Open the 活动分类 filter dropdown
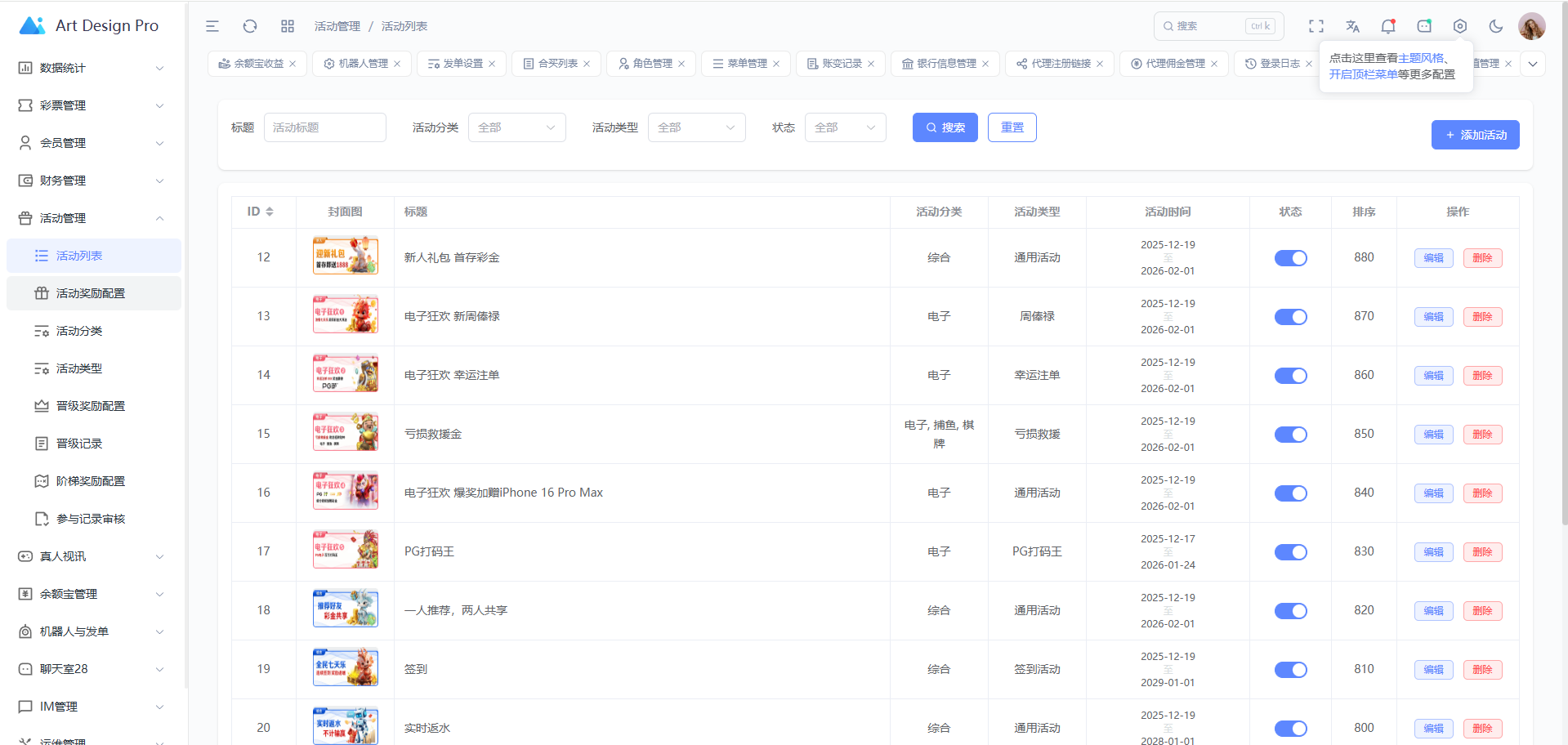The height and width of the screenshot is (745, 1568). 516,127
